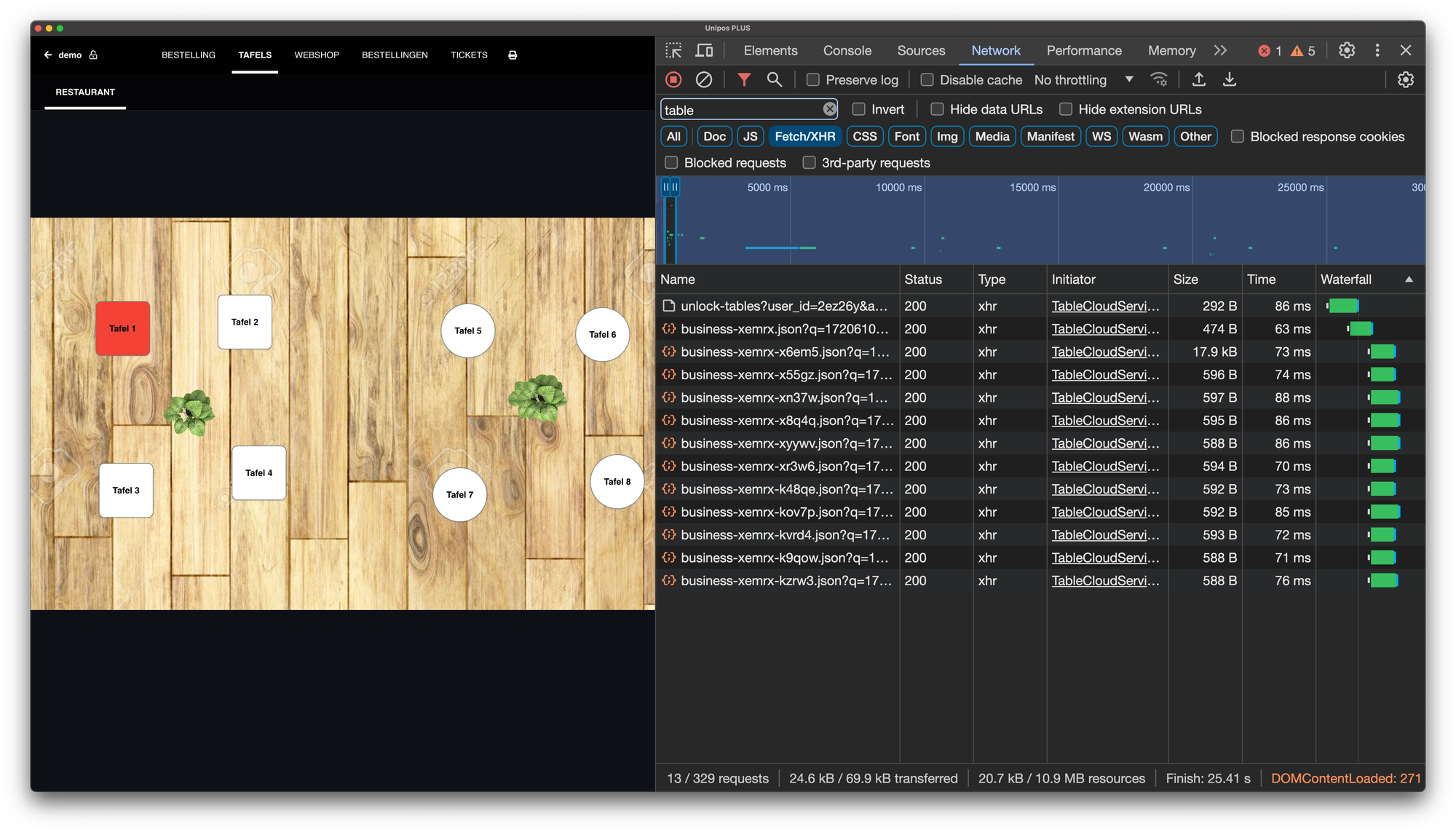Click the import HAR file upload icon
This screenshot has height=832, width=1456.
[x=1198, y=79]
